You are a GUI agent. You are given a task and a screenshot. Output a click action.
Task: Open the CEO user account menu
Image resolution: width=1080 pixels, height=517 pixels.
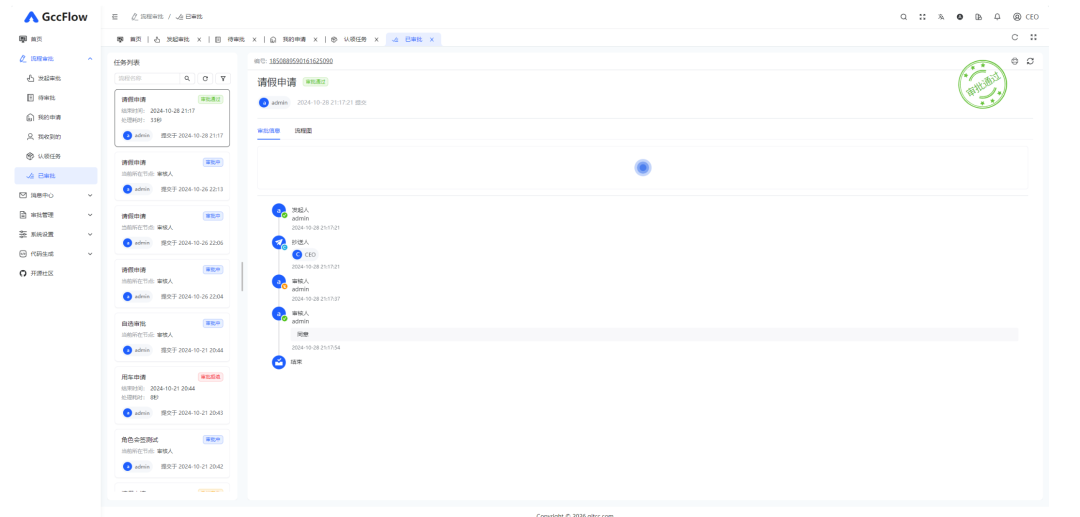1026,17
